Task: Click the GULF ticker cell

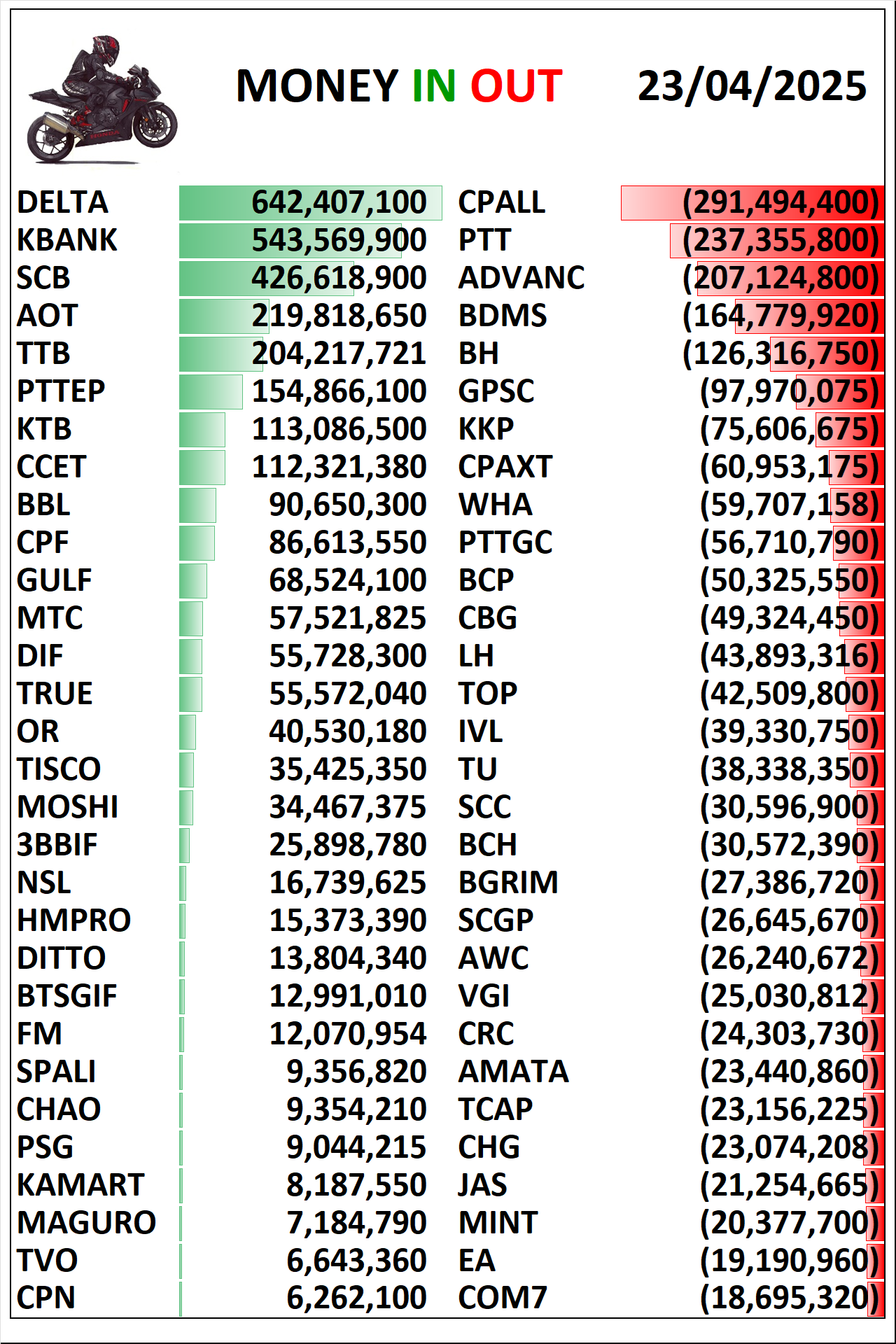Action: click(x=55, y=580)
